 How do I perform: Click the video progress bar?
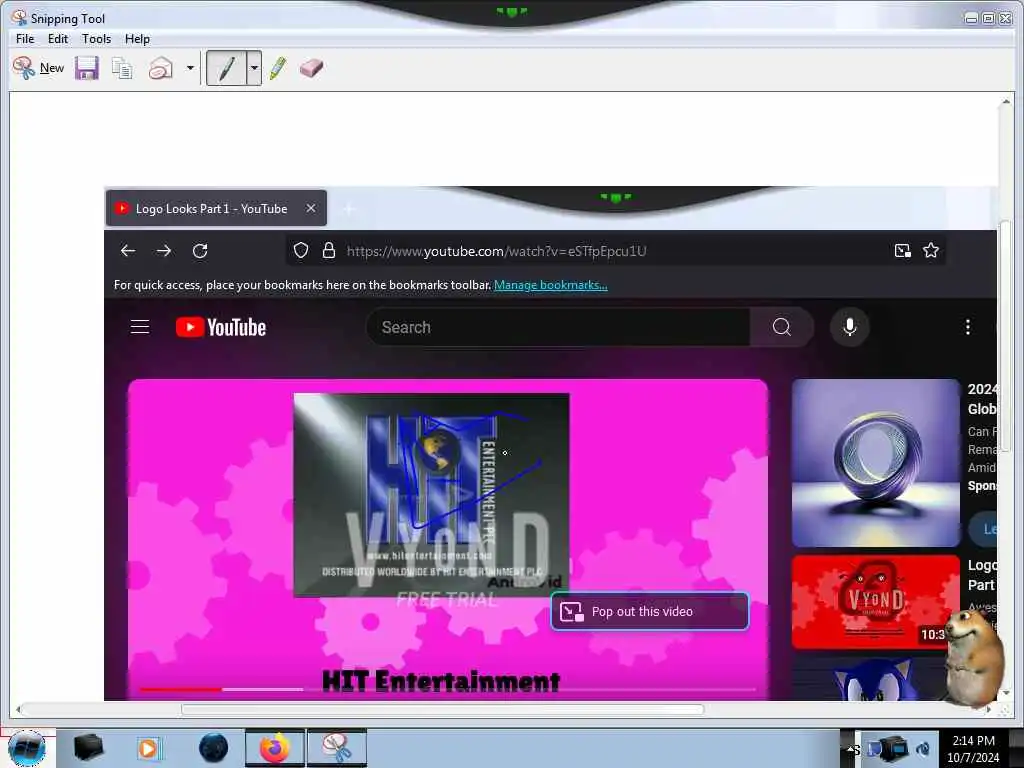tap(447, 689)
